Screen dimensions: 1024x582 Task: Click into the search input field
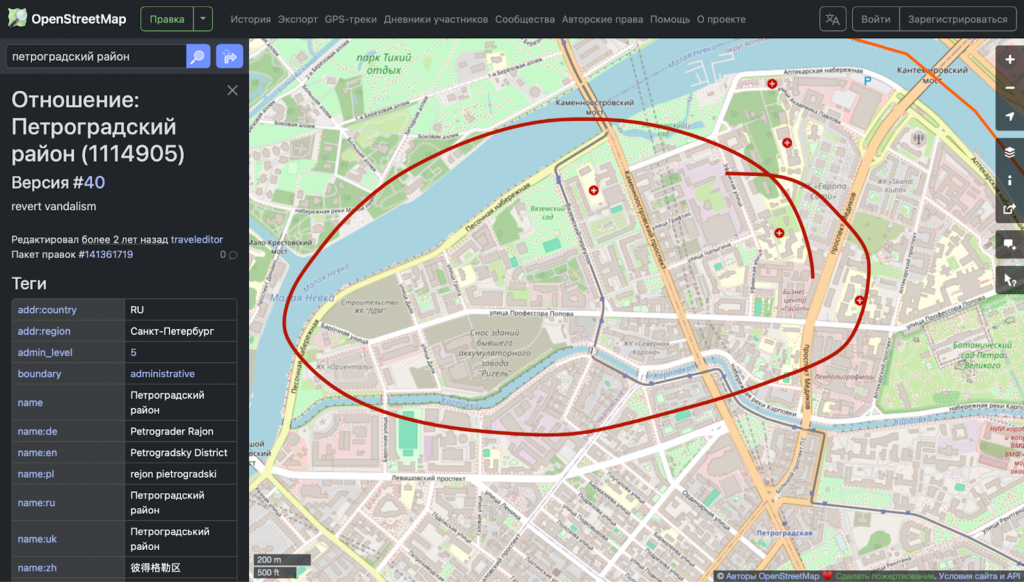tap(95, 57)
